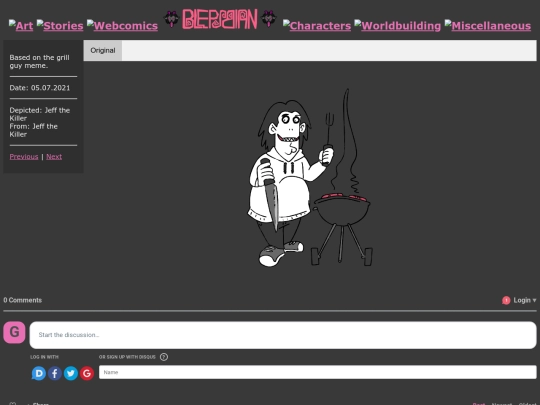
Task: Click the pink site title logo
Action: click(220, 19)
